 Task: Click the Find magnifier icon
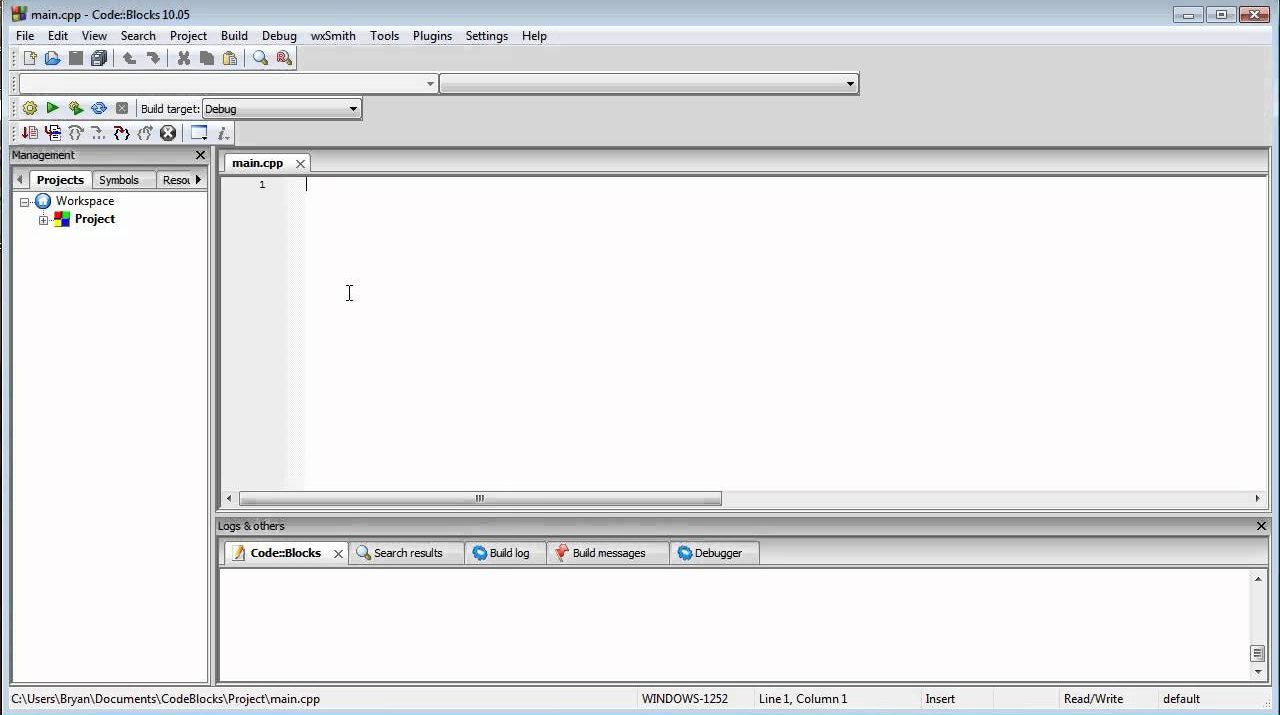[260, 58]
